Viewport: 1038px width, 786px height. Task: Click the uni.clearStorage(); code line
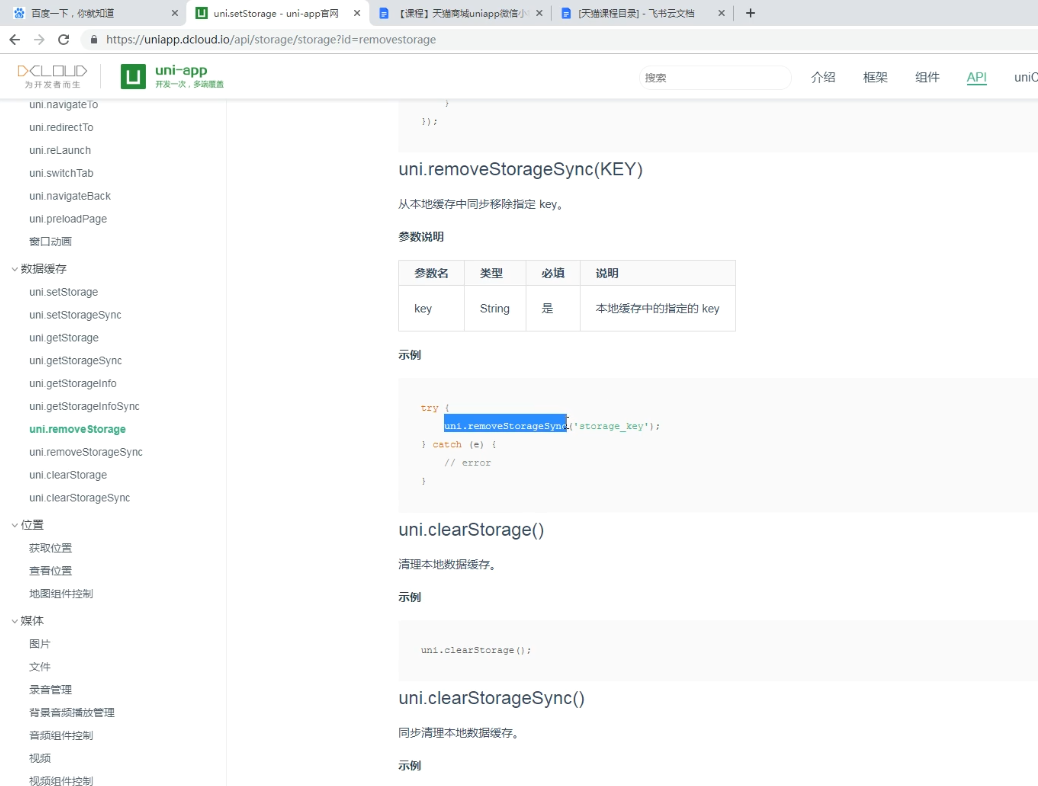tap(476, 650)
